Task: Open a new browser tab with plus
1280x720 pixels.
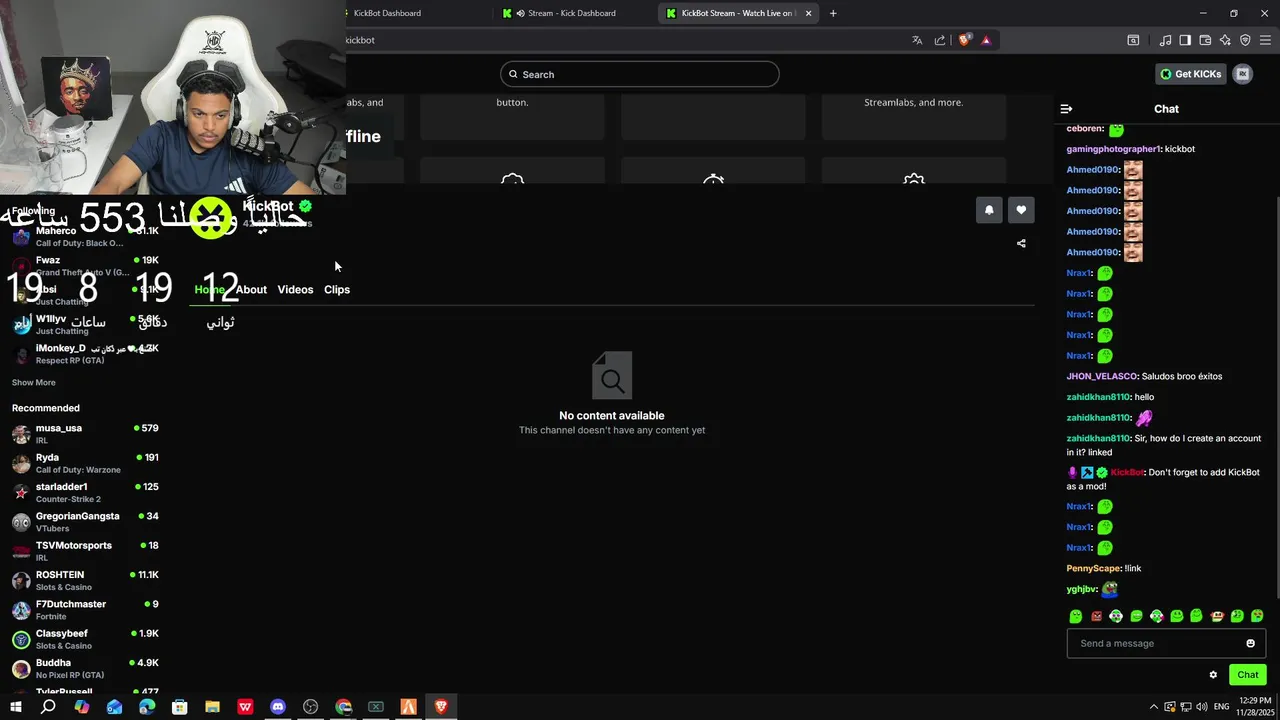Action: click(x=833, y=13)
